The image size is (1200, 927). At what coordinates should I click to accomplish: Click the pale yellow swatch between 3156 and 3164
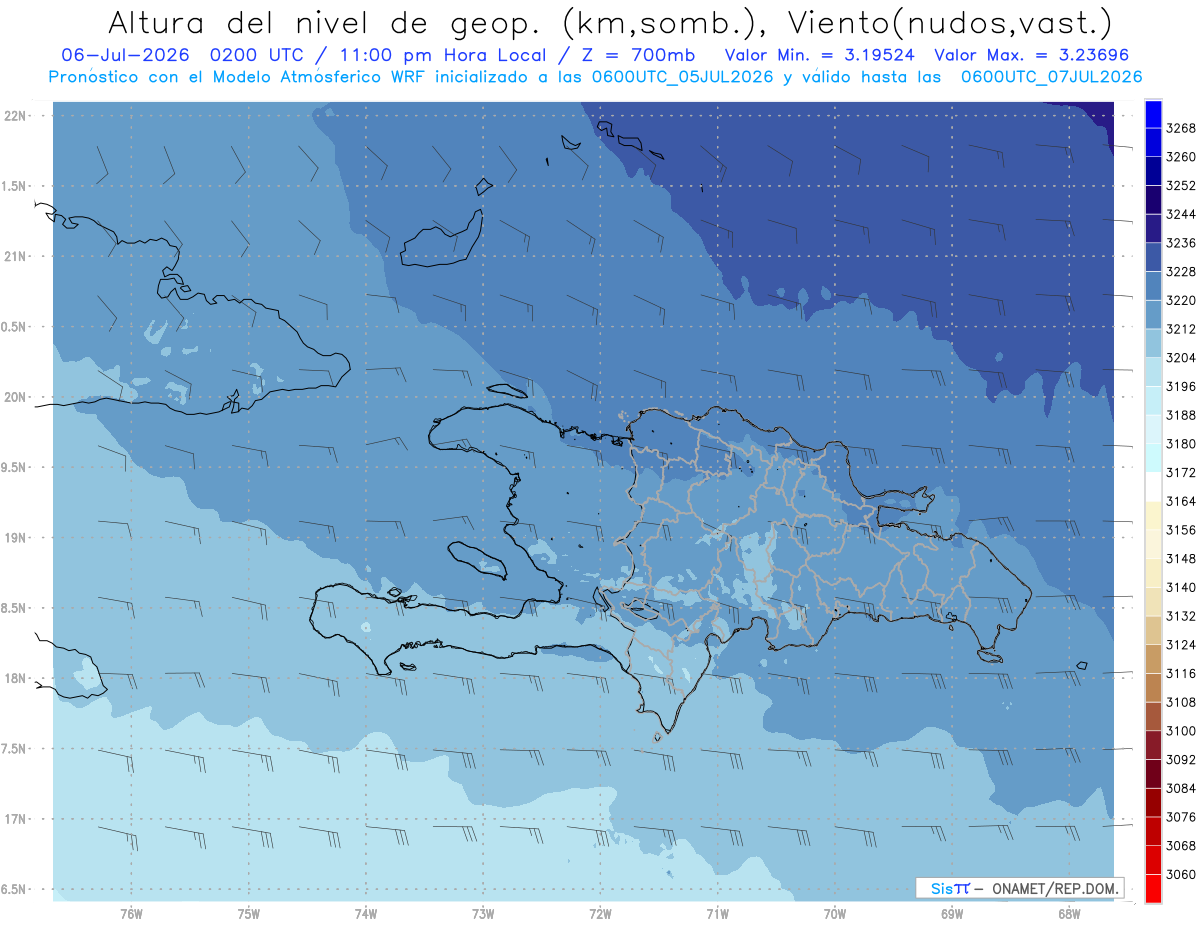point(1152,515)
